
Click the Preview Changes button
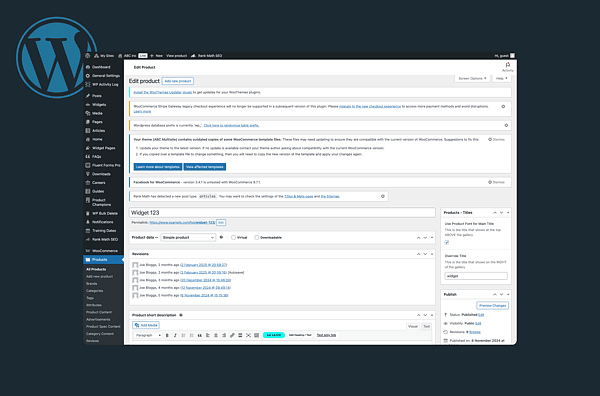point(492,305)
